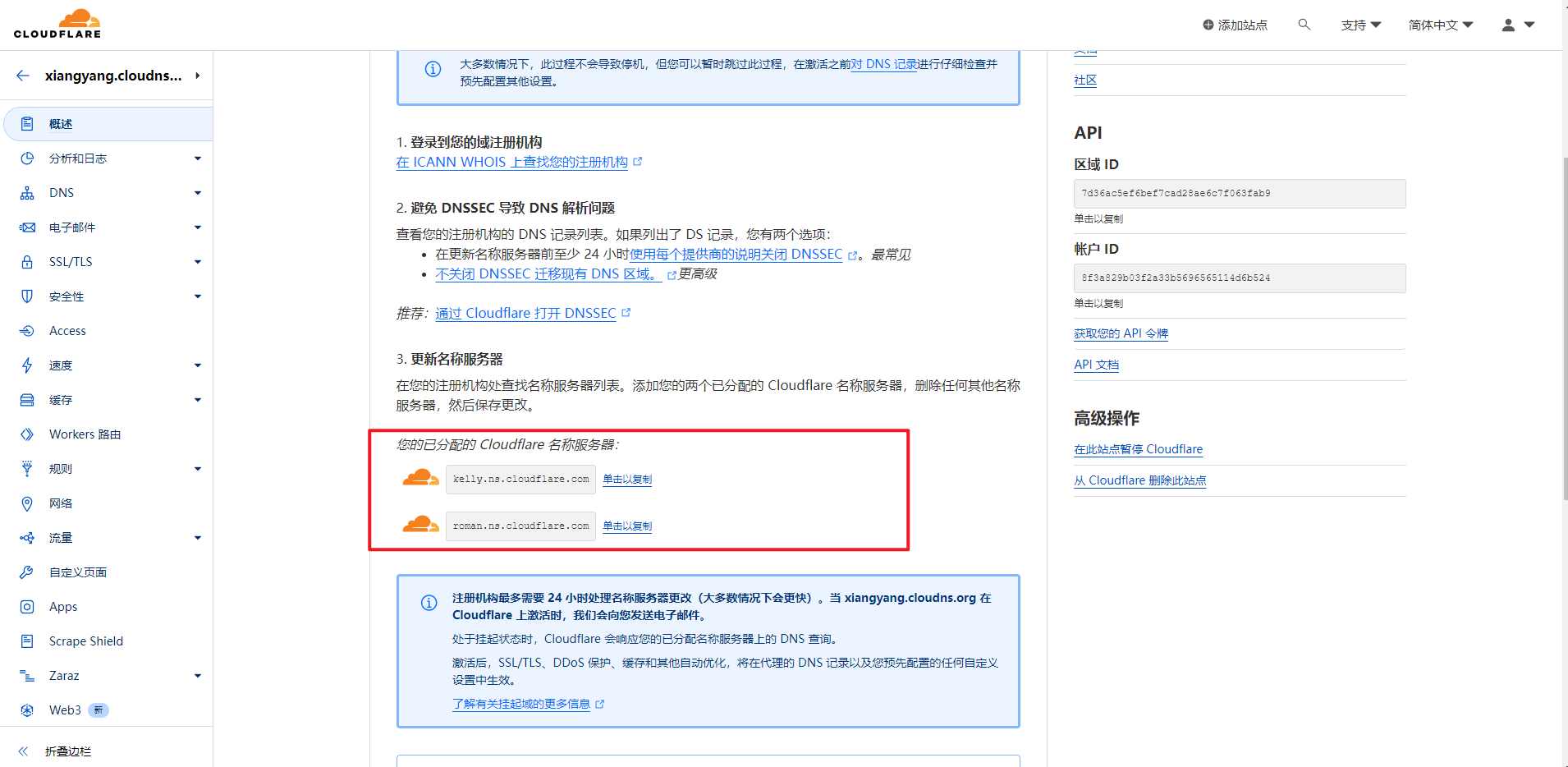1568x767 pixels.
Task: Expand the DNS submenu arrow
Action: click(198, 193)
